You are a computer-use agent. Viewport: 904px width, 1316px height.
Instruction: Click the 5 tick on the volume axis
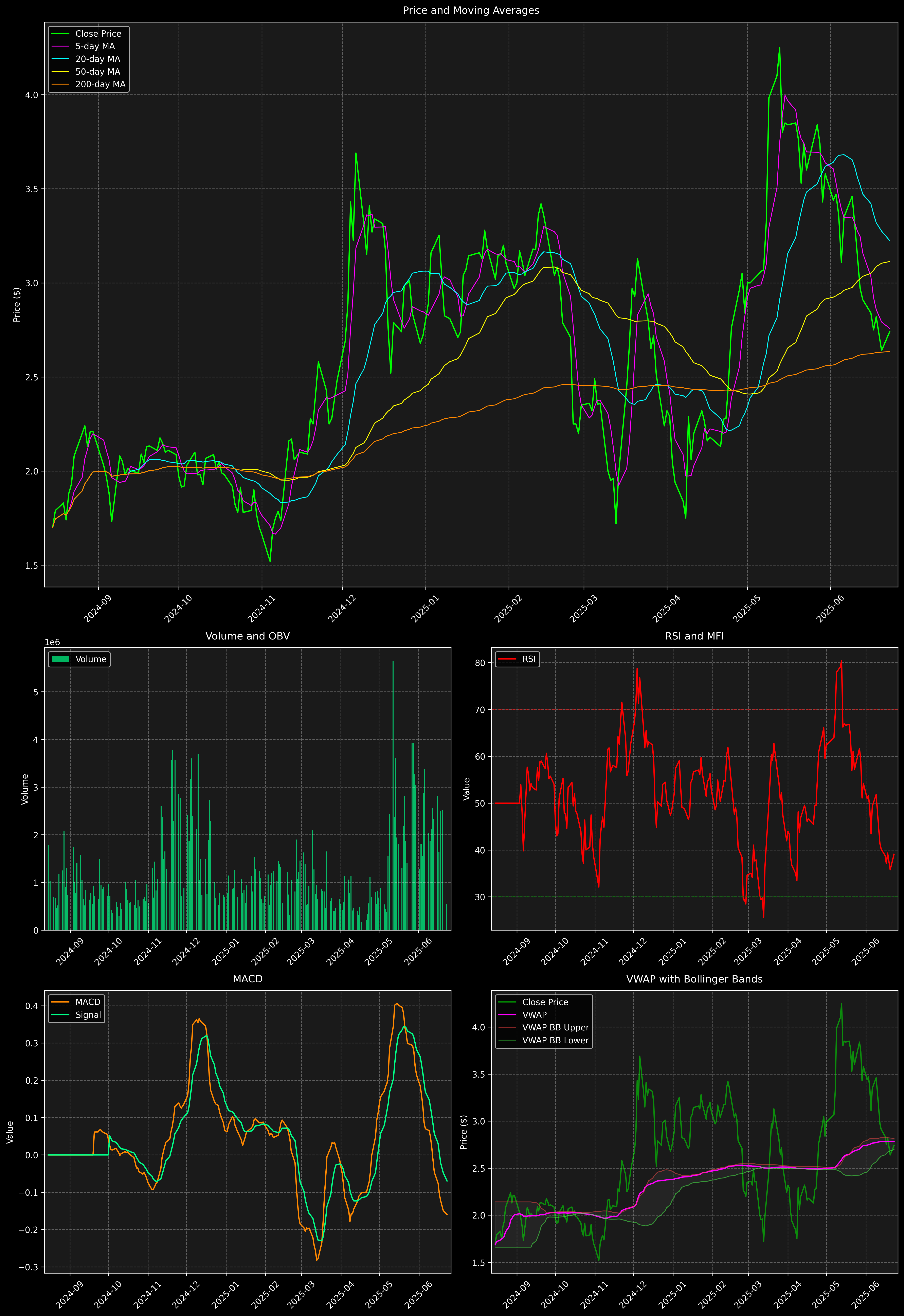[x=36, y=692]
